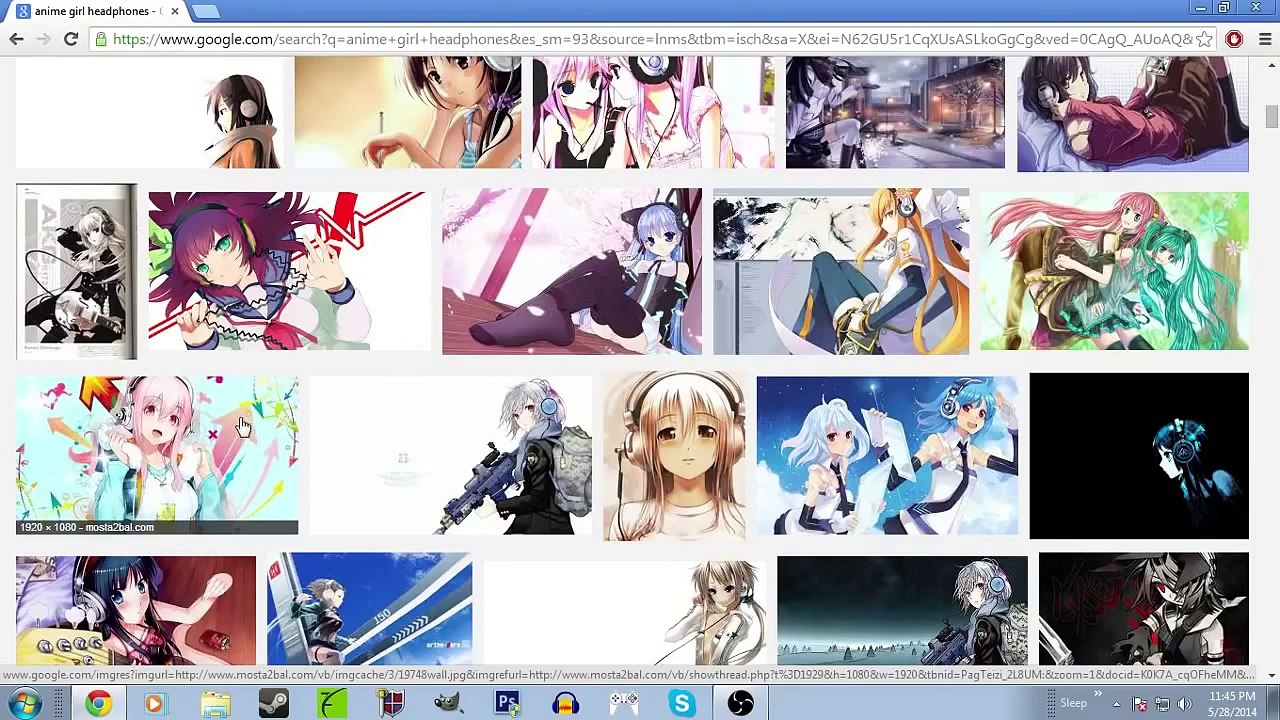The image size is (1280, 720).
Task: Switch to OBS in the taskbar
Action: (x=741, y=704)
